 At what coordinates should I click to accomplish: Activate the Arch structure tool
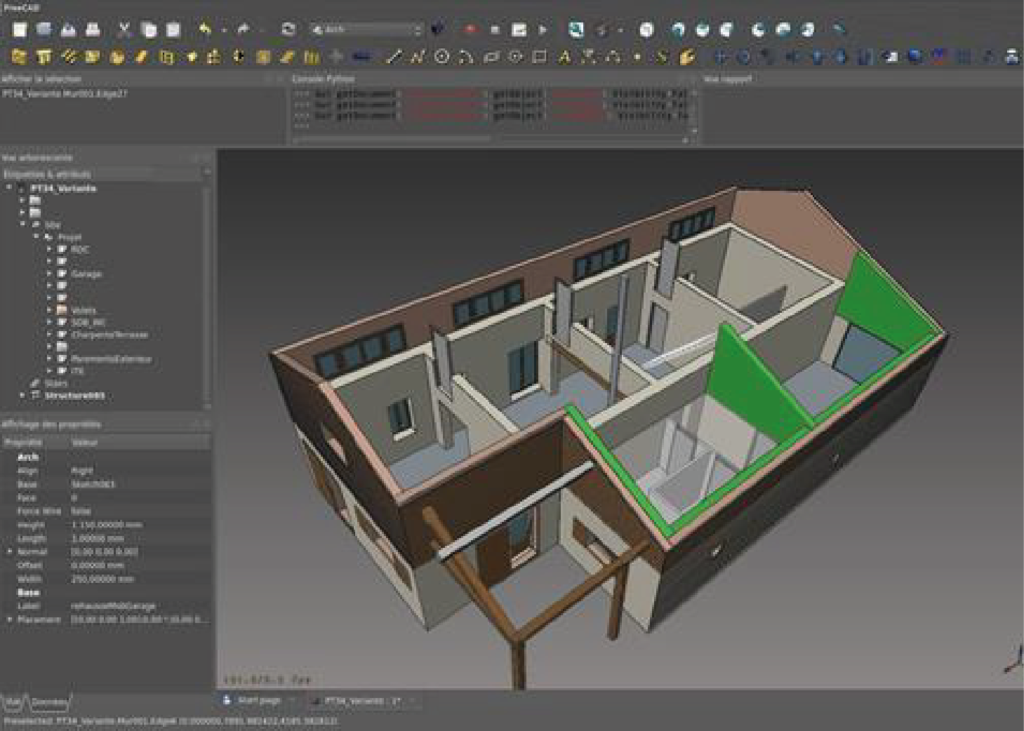[44, 57]
